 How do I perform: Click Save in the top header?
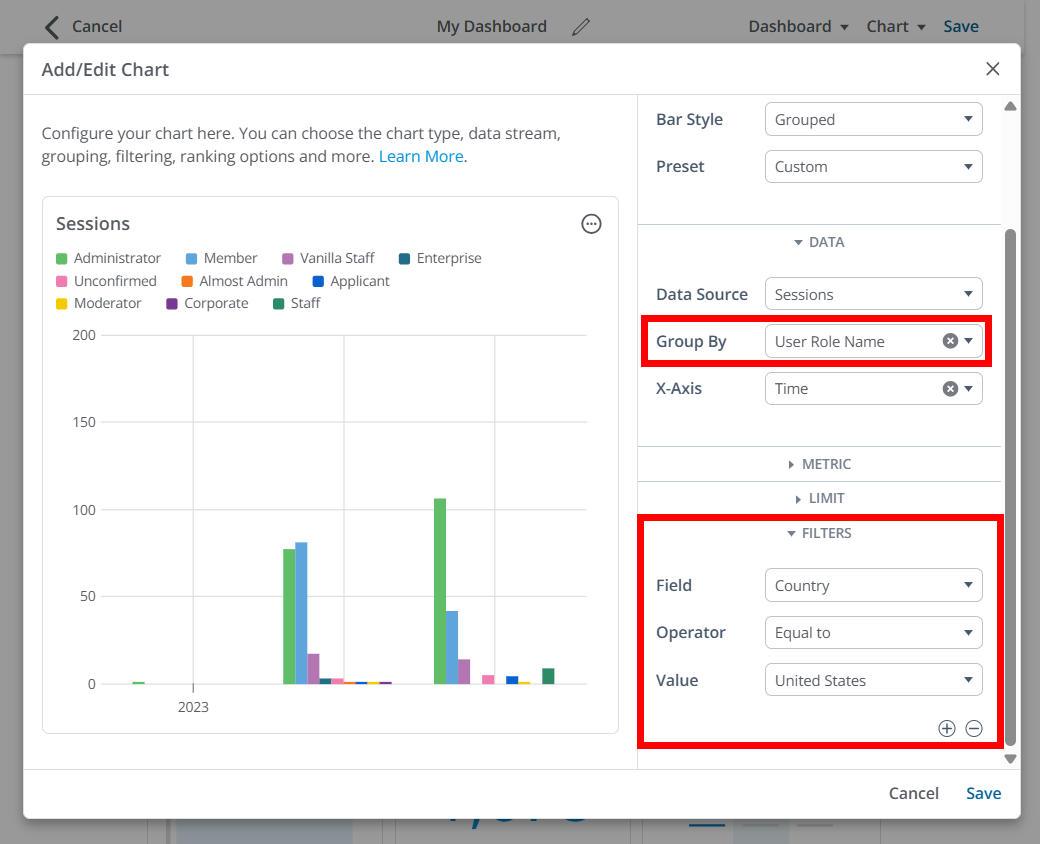click(960, 27)
